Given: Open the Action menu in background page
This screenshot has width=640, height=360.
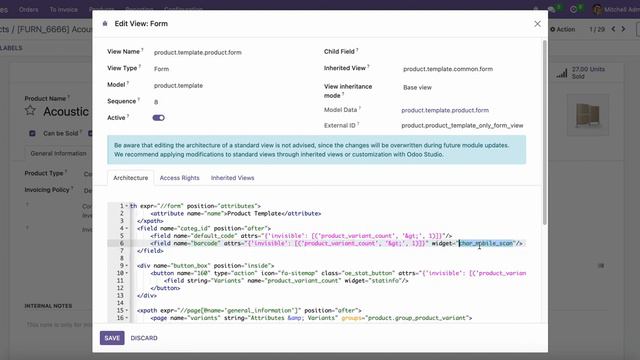Looking at the screenshot, I should coord(562,29).
